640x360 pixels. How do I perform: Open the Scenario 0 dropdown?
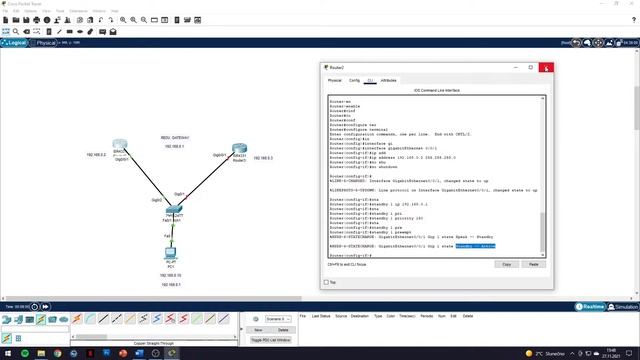pos(278,319)
